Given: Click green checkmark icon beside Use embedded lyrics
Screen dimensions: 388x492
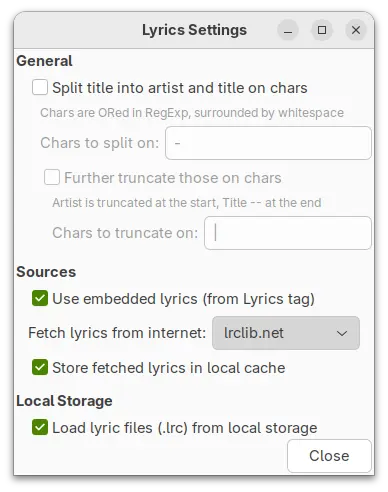Looking at the screenshot, I should point(40,298).
